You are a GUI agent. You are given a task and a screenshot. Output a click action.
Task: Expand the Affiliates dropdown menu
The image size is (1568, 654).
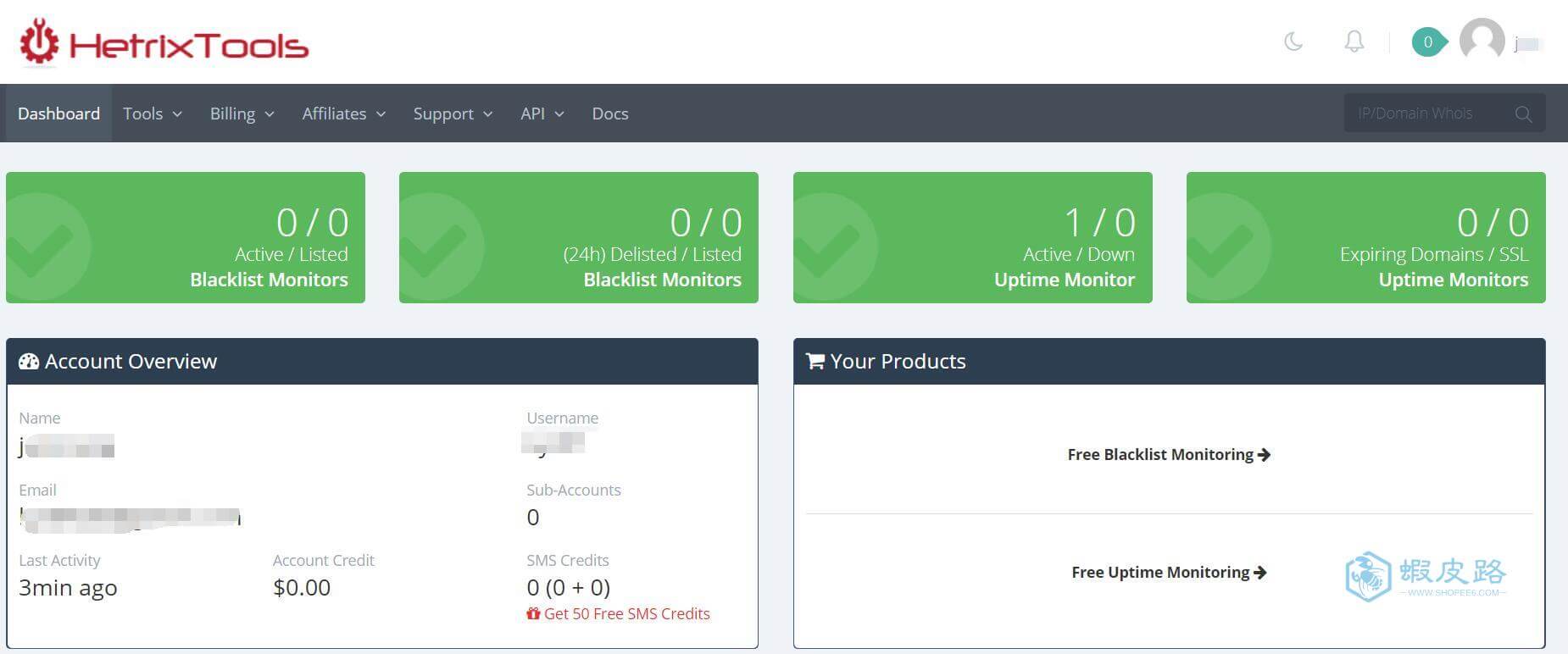coord(344,114)
